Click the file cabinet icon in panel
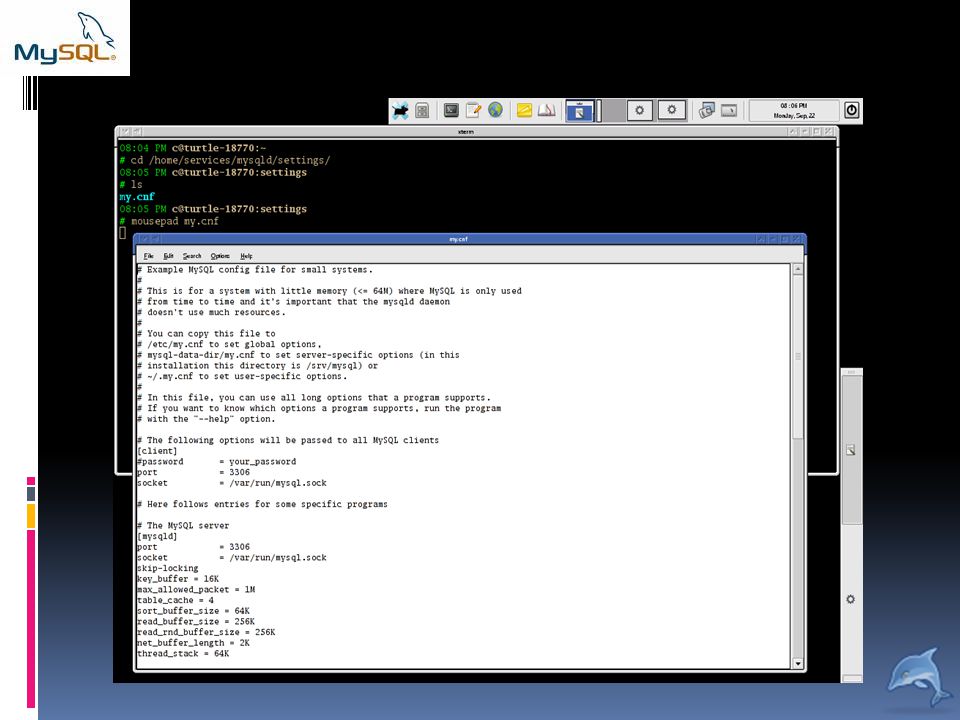 422,111
